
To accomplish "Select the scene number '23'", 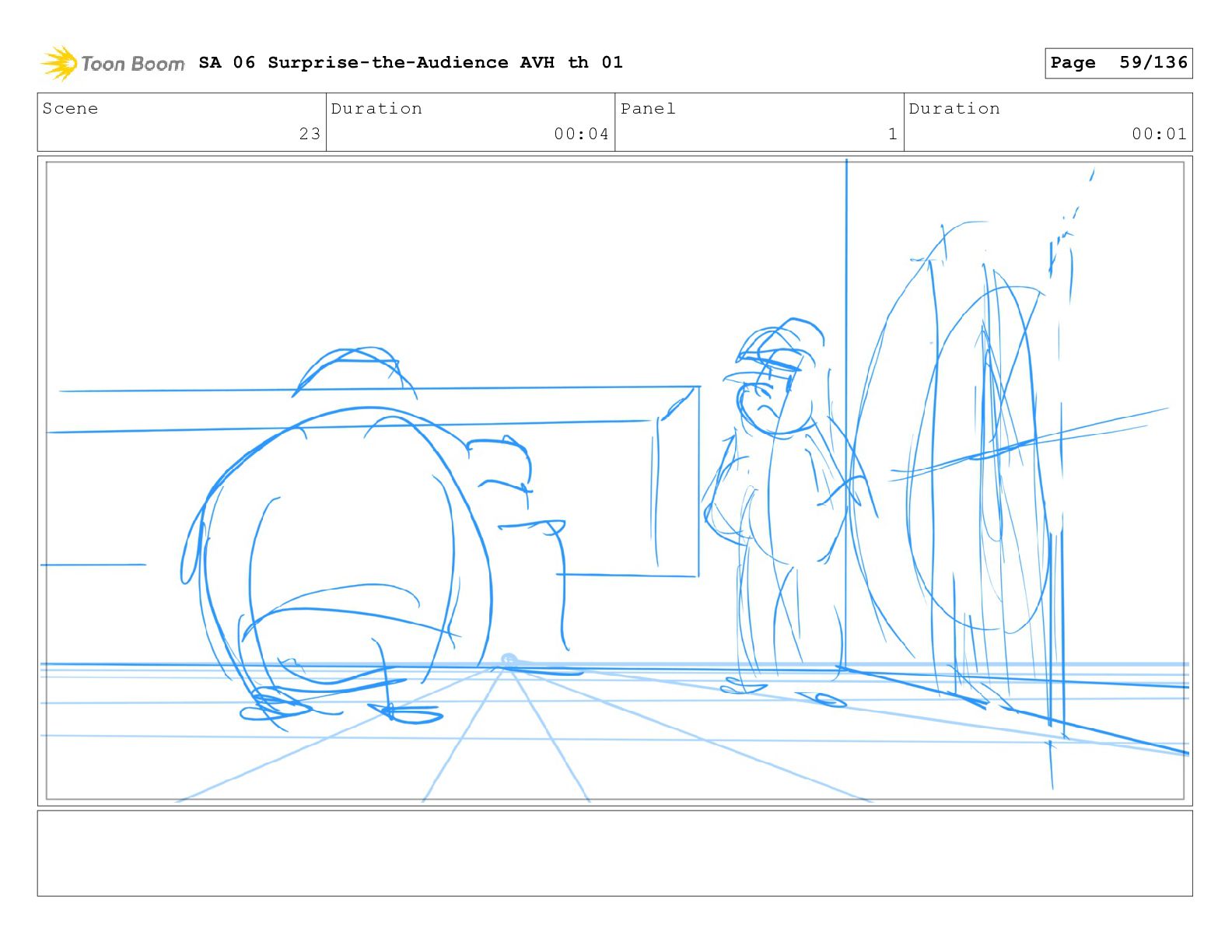I will tap(310, 134).
